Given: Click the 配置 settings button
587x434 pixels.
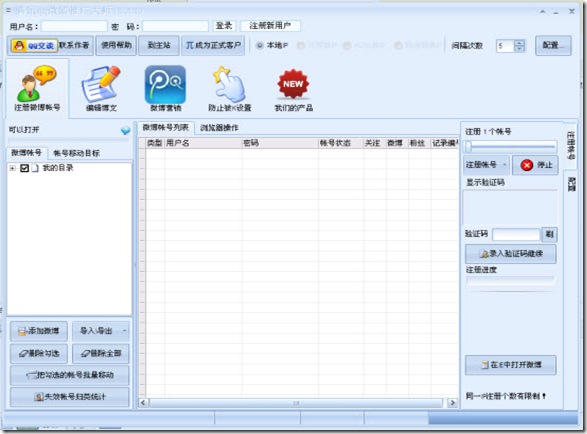Looking at the screenshot, I should click(553, 46).
